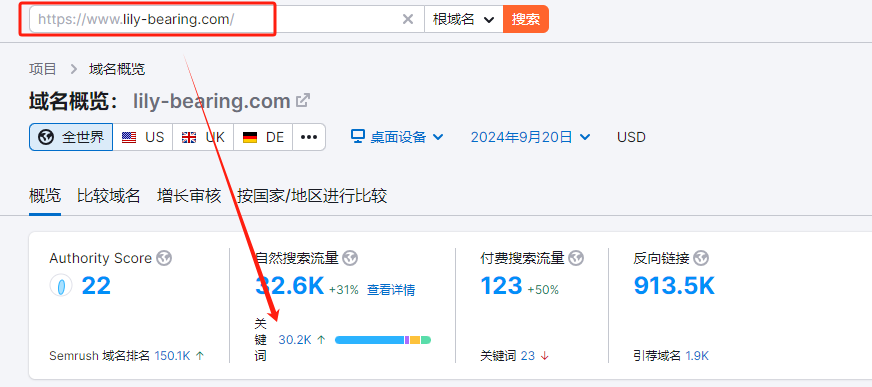
Task: Click globe icon beside 自然搜索流量
Action: pos(350,258)
